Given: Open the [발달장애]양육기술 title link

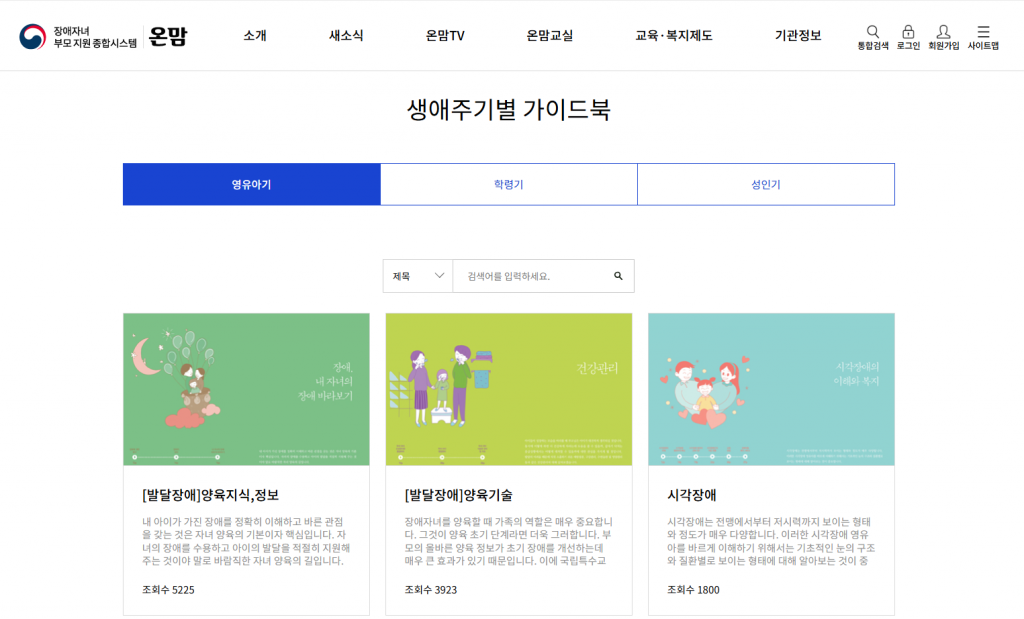Looking at the screenshot, I should coord(458,495).
